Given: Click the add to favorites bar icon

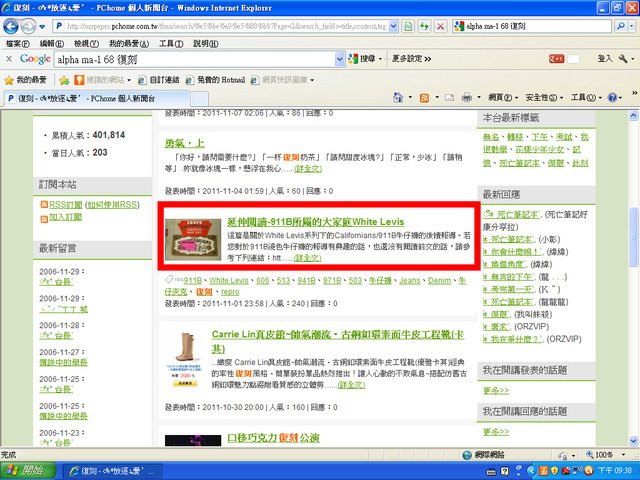Looking at the screenshot, I should (x=64, y=80).
